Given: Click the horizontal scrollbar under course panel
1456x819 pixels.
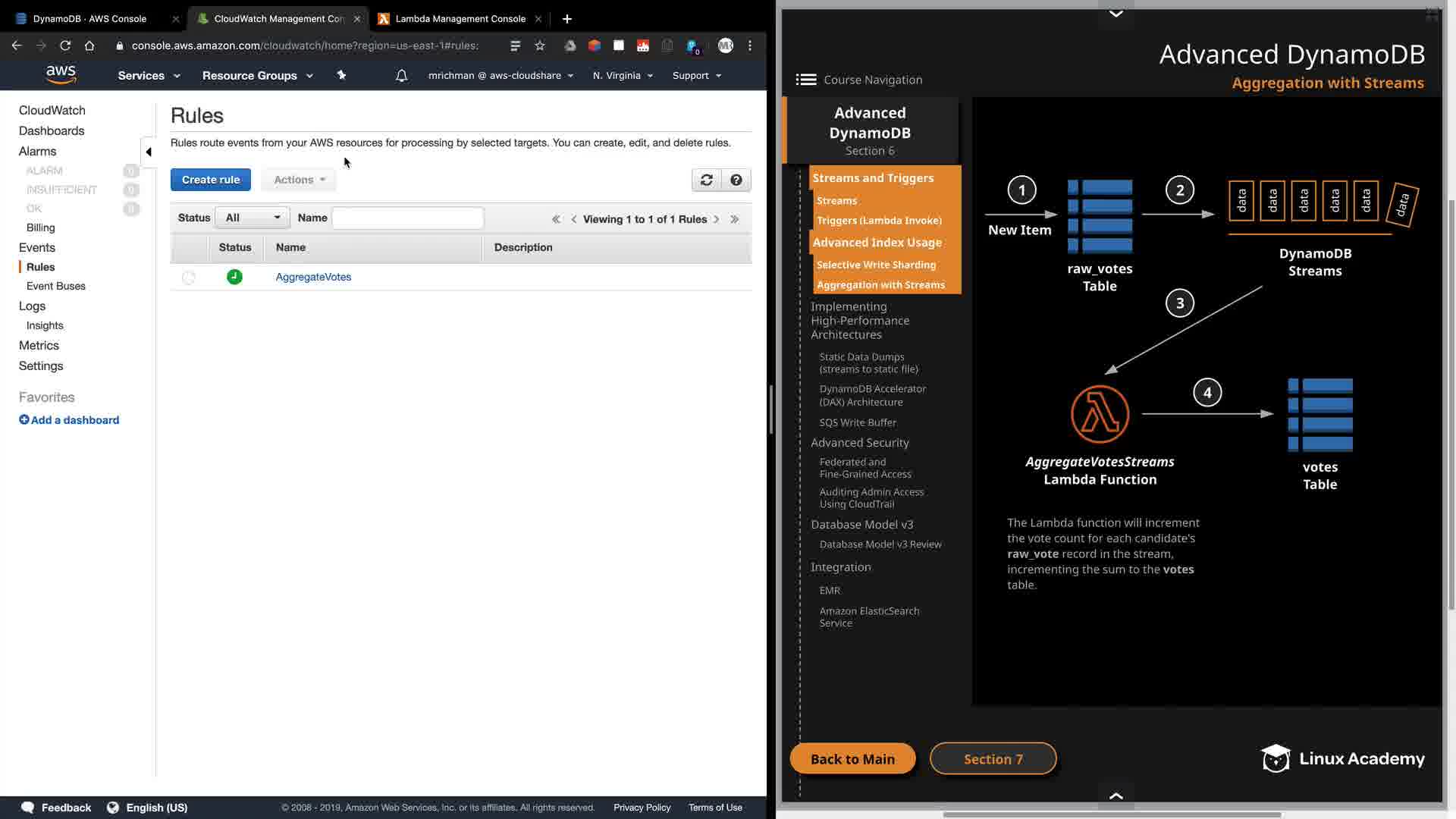Looking at the screenshot, I should [1112, 814].
